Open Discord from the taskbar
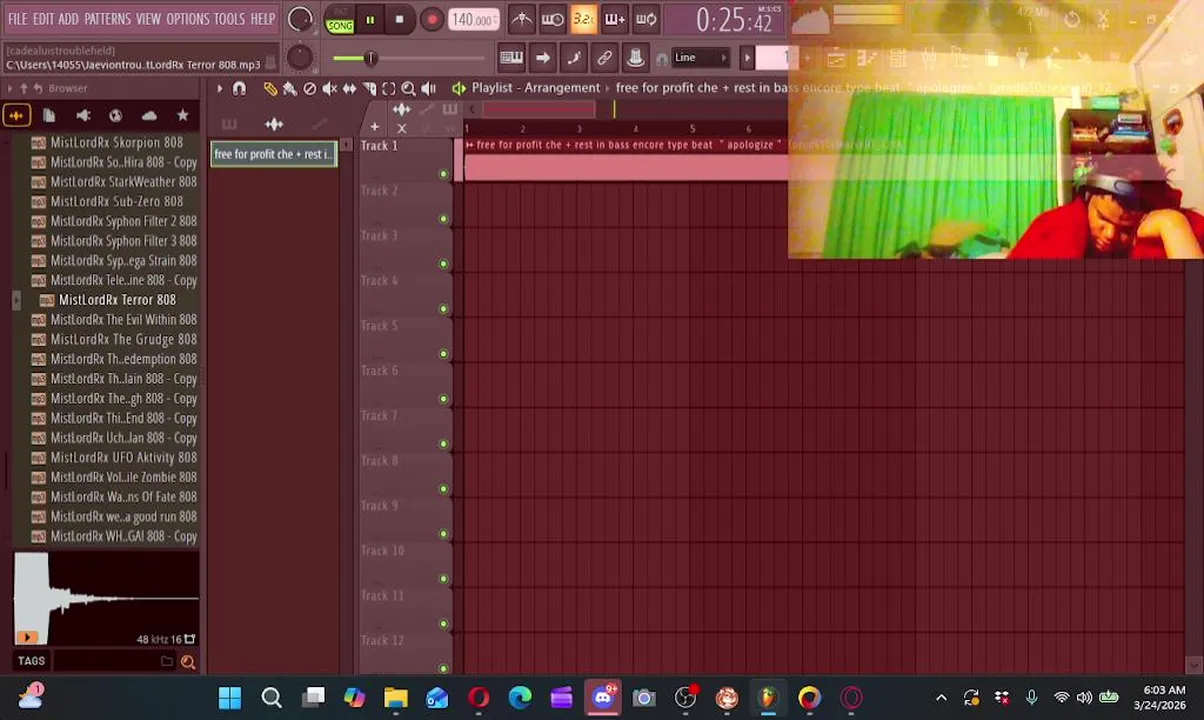Image resolution: width=1204 pixels, height=720 pixels. (603, 698)
